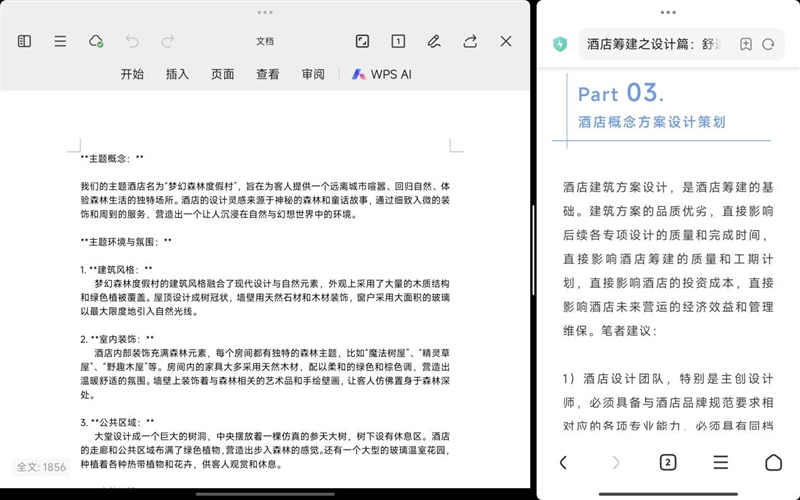This screenshot has height=500, width=800.
Task: Click the 3. **公共区域：** line
Action: [117, 422]
